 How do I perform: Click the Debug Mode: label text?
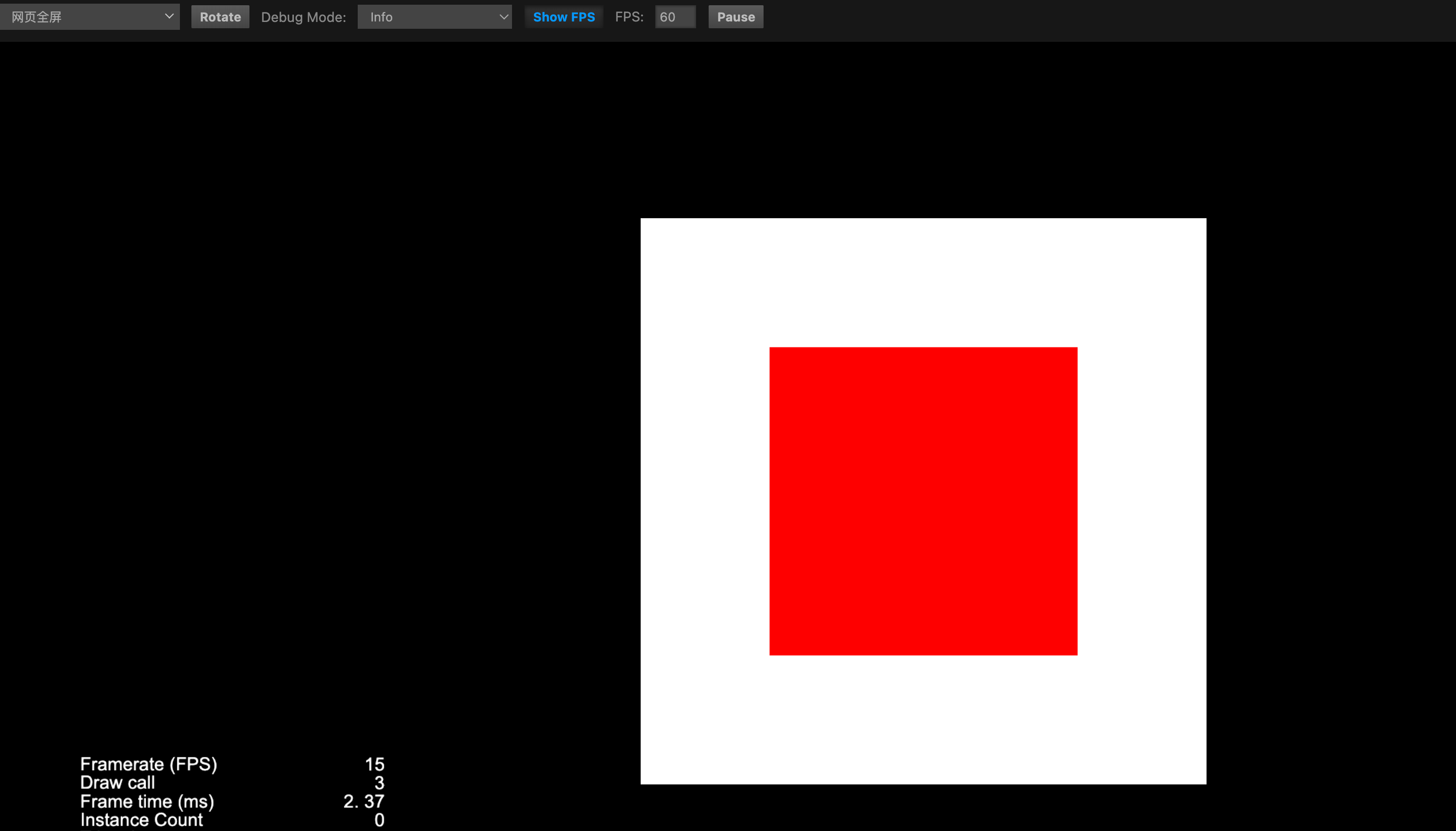pyautogui.click(x=303, y=17)
